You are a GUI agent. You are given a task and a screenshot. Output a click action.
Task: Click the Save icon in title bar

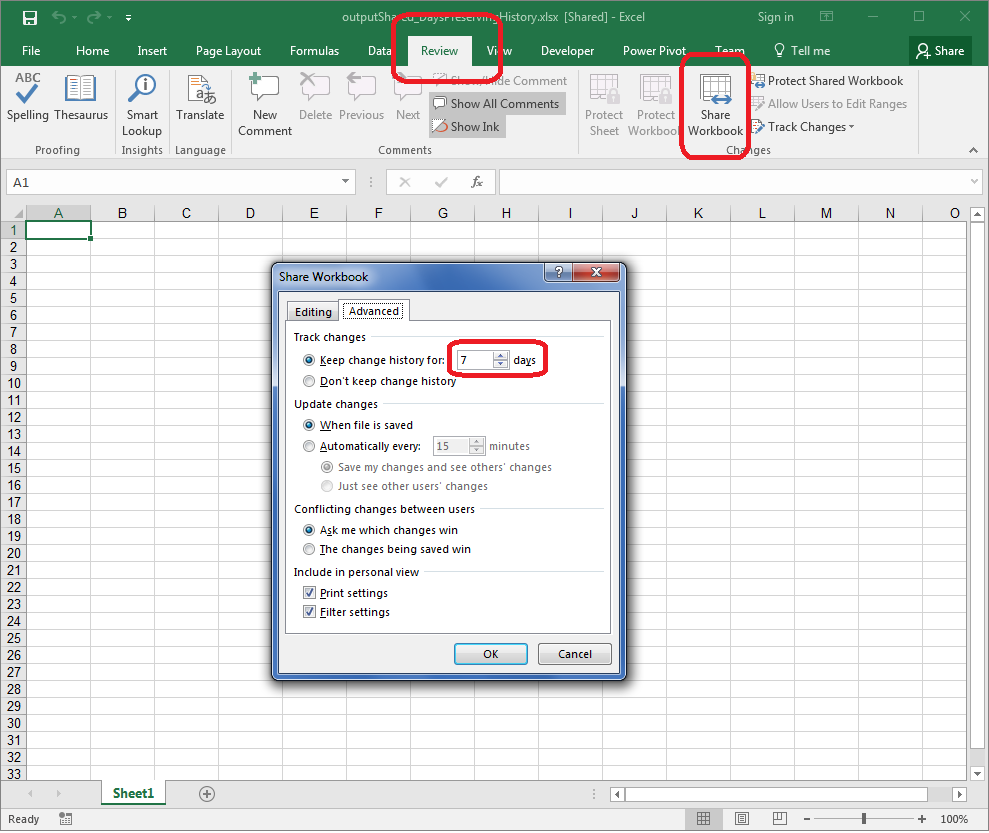tap(29, 17)
